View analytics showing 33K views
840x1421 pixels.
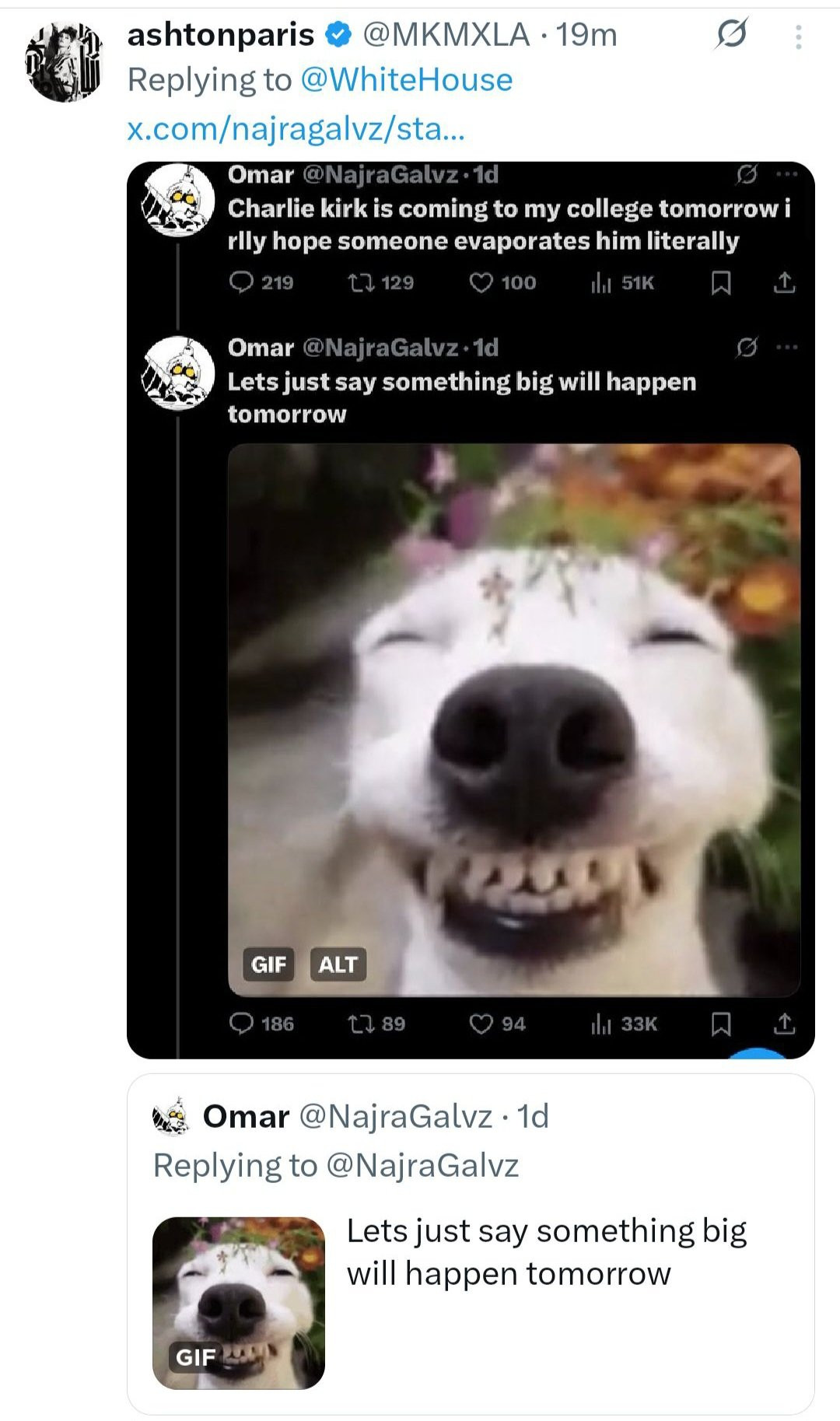tap(601, 1024)
